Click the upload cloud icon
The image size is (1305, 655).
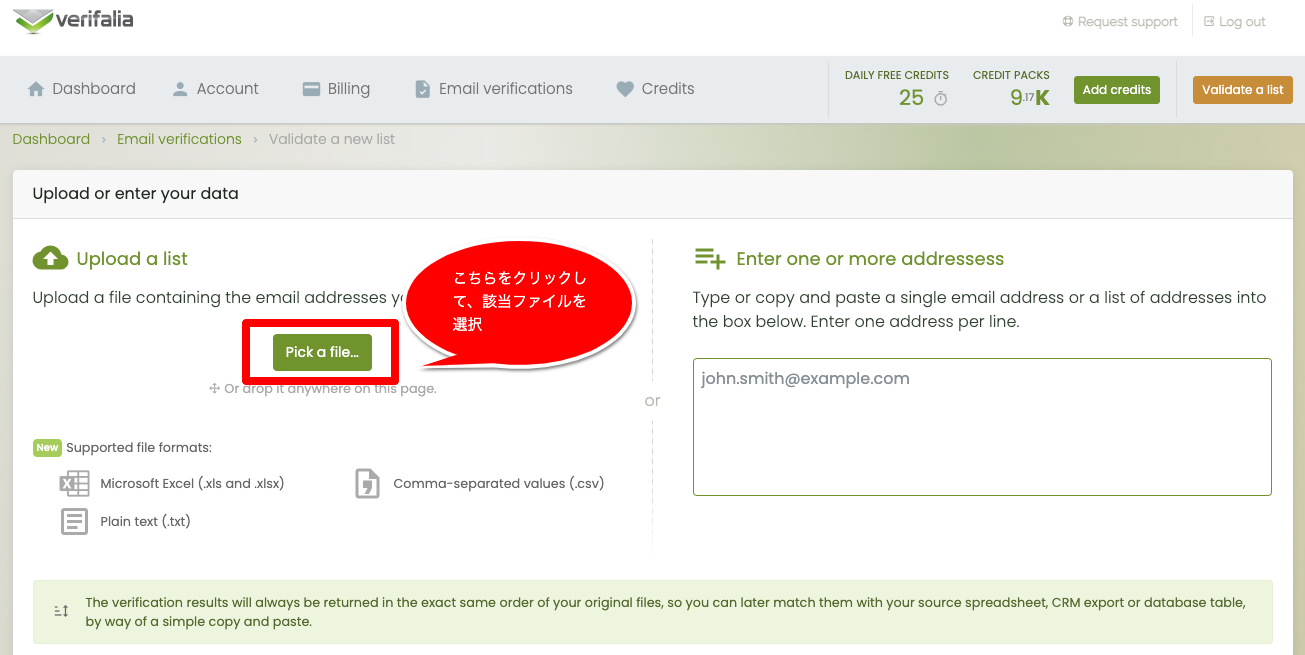[x=50, y=258]
